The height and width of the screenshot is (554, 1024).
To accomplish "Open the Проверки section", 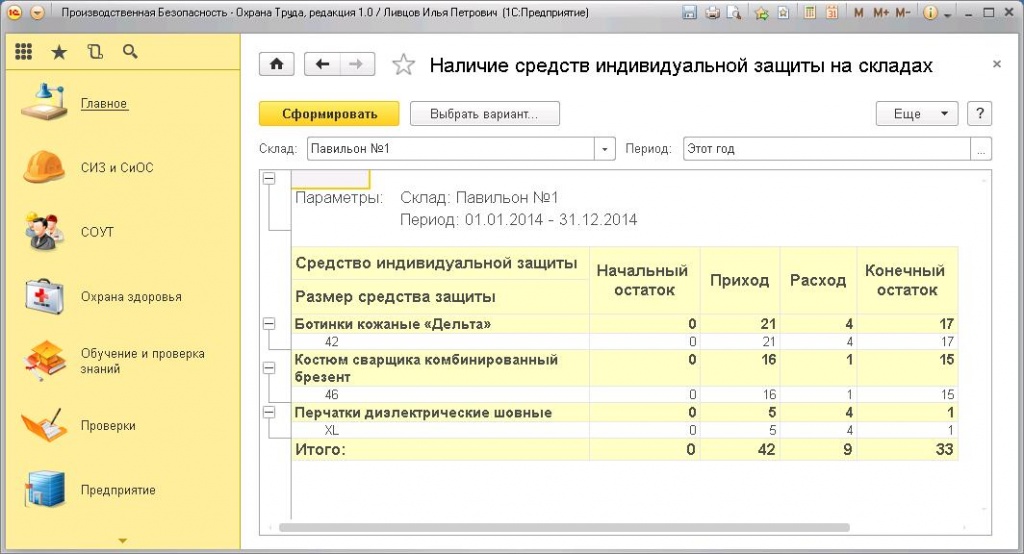I will coord(108,425).
